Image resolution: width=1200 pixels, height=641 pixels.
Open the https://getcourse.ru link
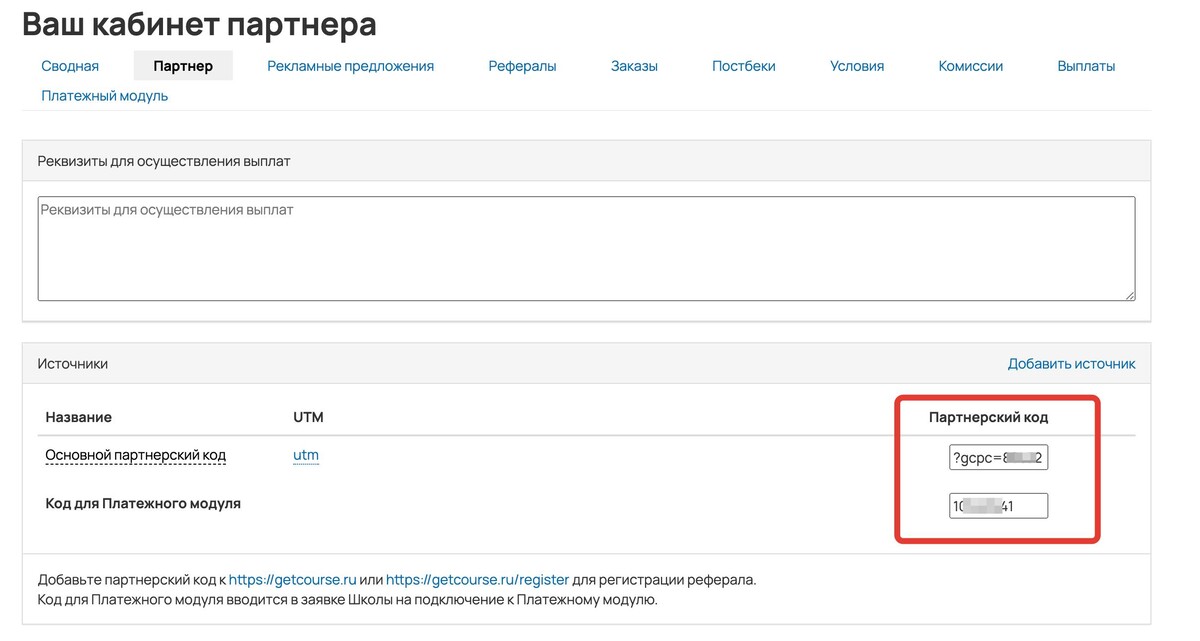[293, 580]
